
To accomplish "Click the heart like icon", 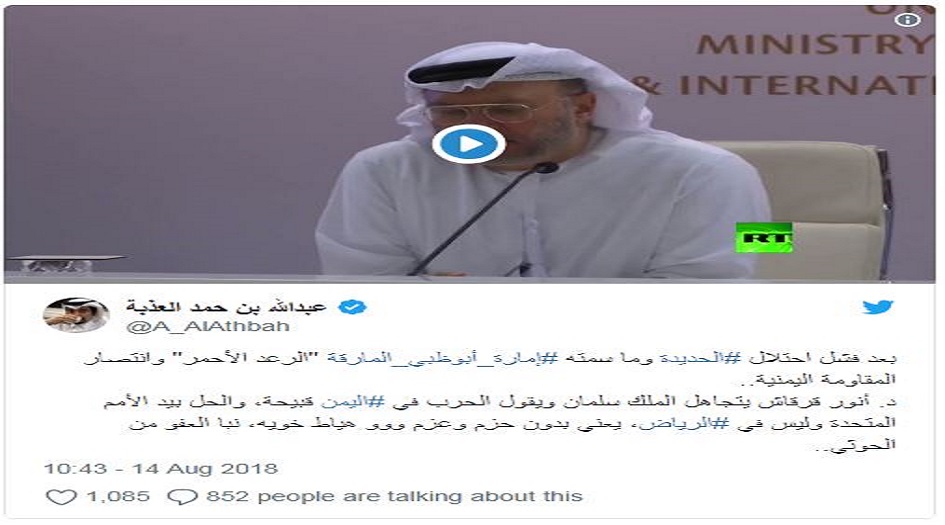I will 61,497.
